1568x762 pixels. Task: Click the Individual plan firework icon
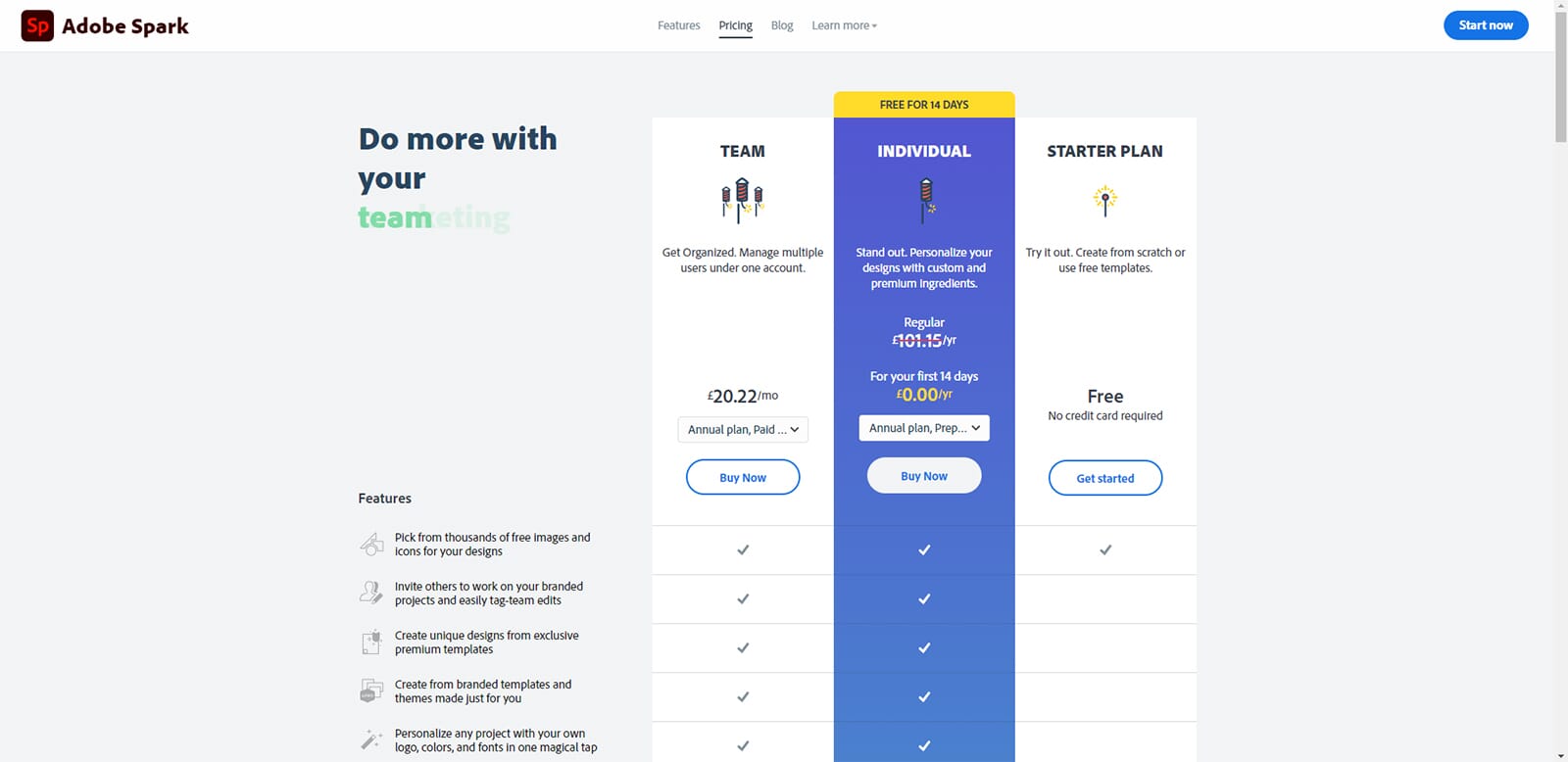pos(925,200)
